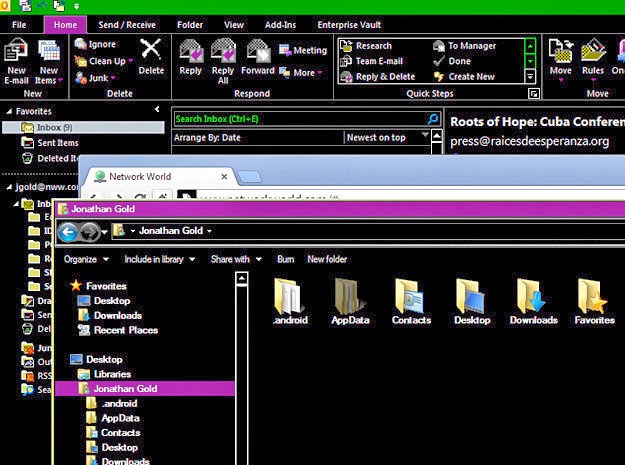
Task: Click the Reply All icon
Action: pyautogui.click(x=223, y=51)
